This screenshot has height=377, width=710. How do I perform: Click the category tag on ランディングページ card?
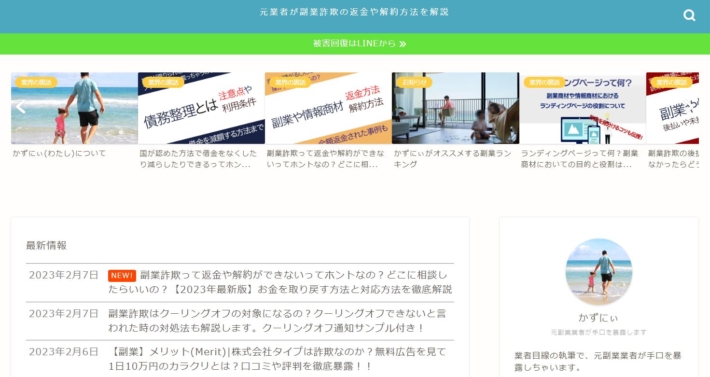545,82
